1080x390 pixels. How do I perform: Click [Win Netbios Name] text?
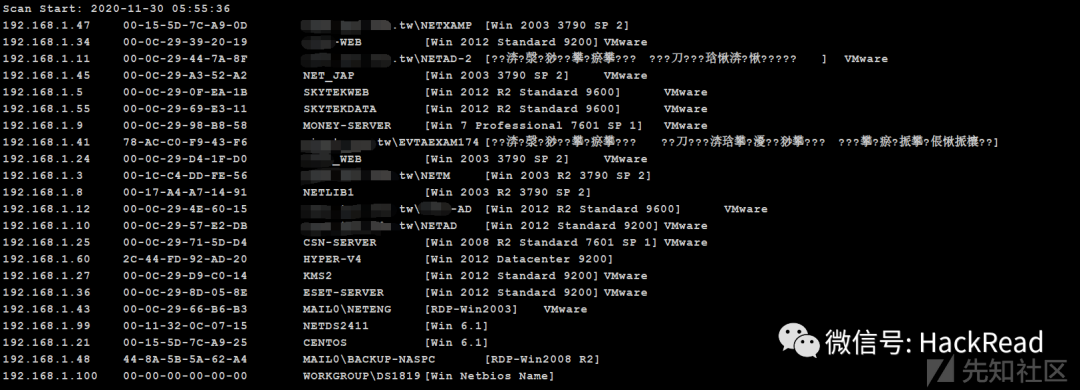(489, 376)
